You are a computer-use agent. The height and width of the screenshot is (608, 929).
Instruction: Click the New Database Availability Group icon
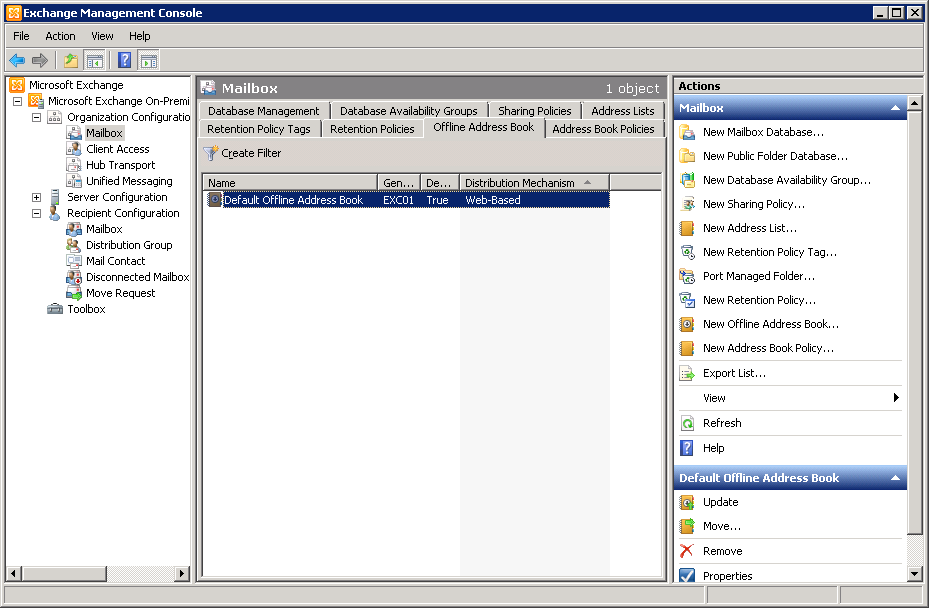coord(687,180)
